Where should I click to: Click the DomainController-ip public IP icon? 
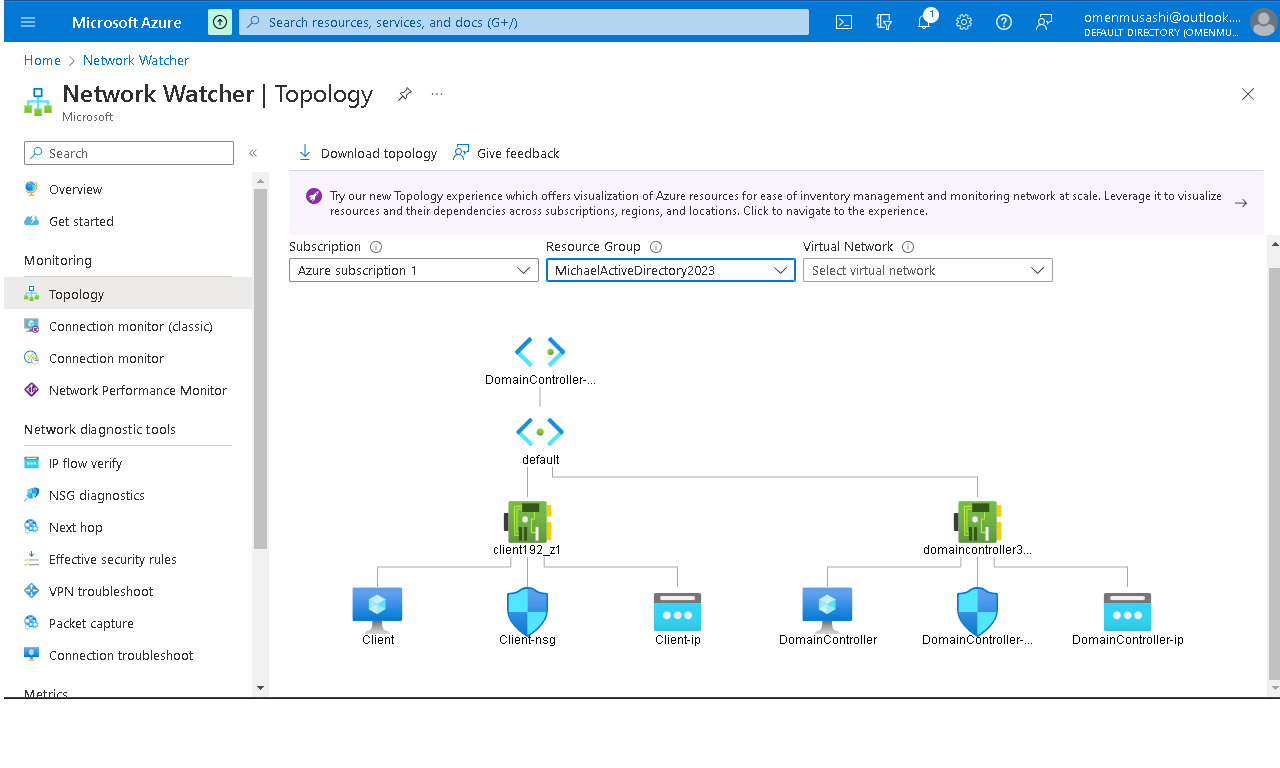[1128, 610]
